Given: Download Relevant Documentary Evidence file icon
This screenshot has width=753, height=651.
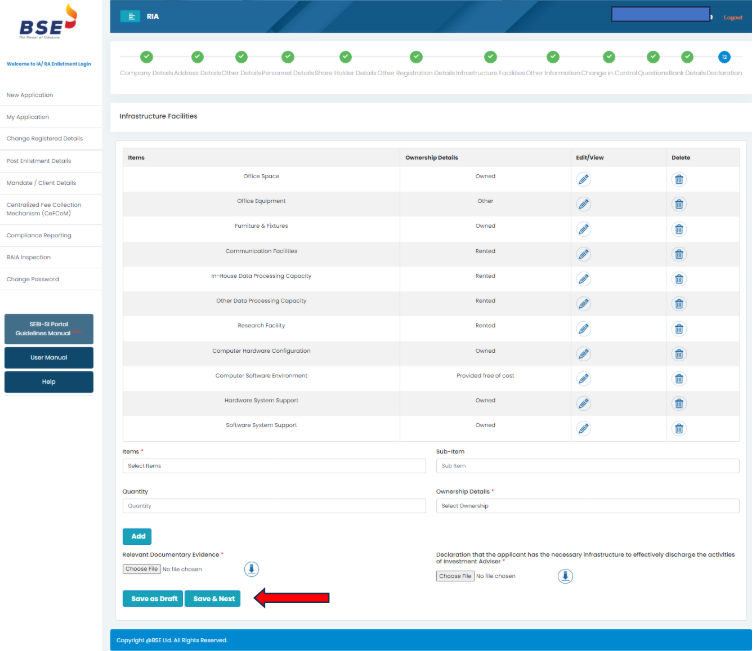Looking at the screenshot, I should [x=252, y=569].
